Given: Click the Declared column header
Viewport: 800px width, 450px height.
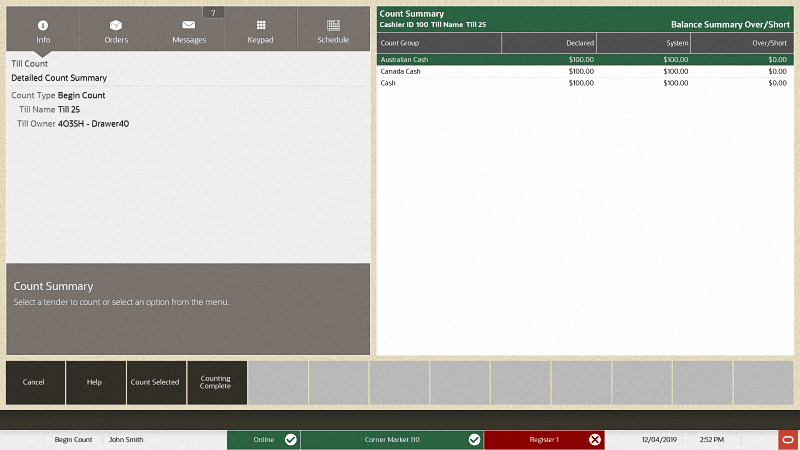Looking at the screenshot, I should pyautogui.click(x=549, y=43).
